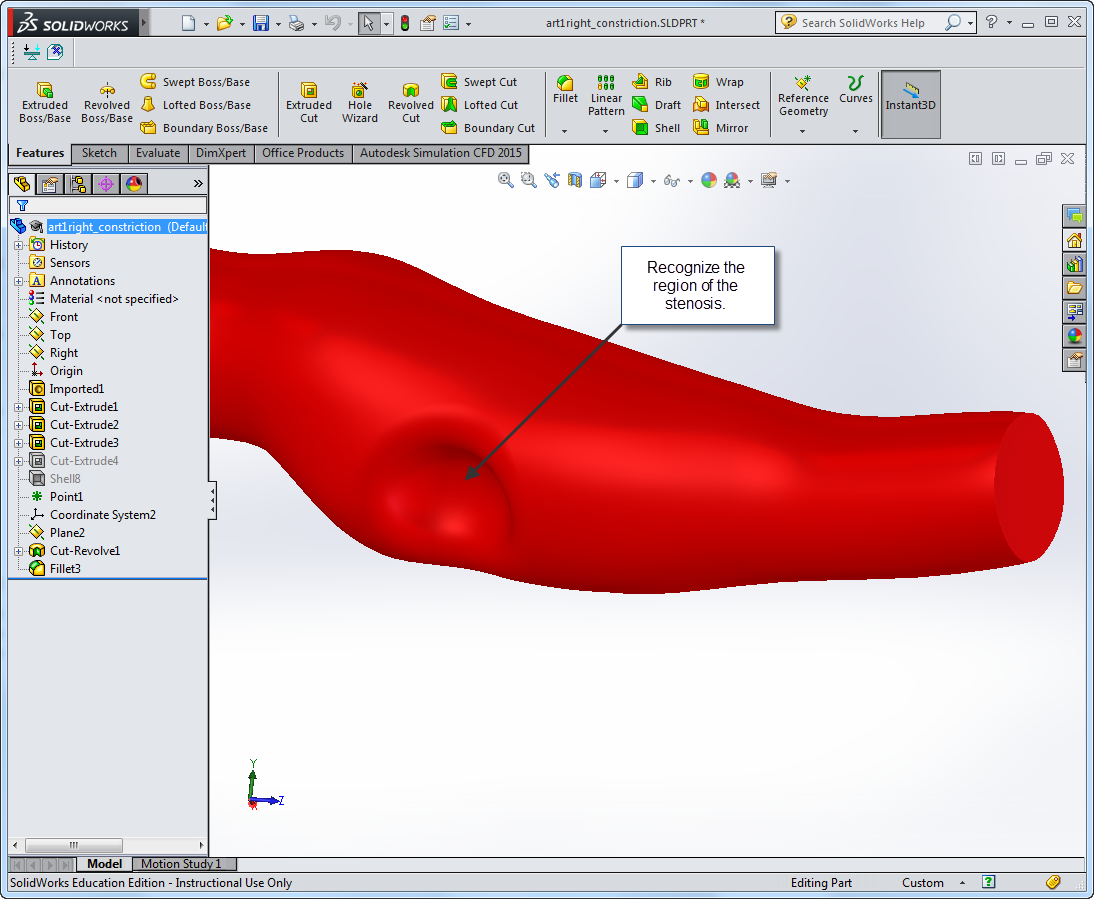Switch to the Office Products tab

tap(303, 153)
